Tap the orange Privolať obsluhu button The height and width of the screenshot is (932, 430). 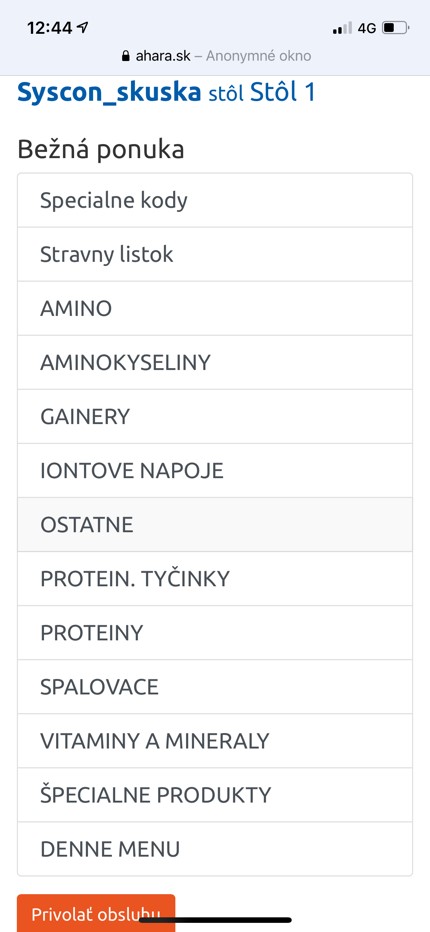(x=96, y=913)
